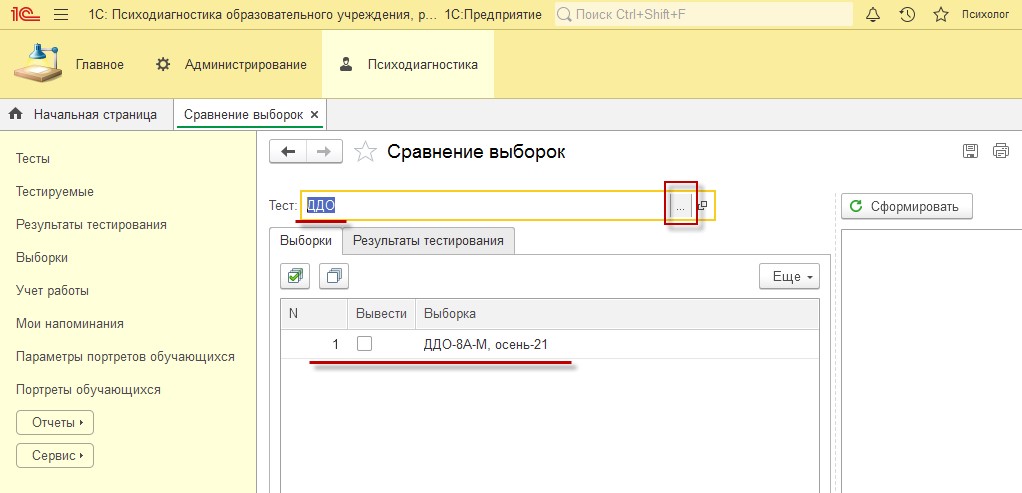Click the N column header

point(315,314)
